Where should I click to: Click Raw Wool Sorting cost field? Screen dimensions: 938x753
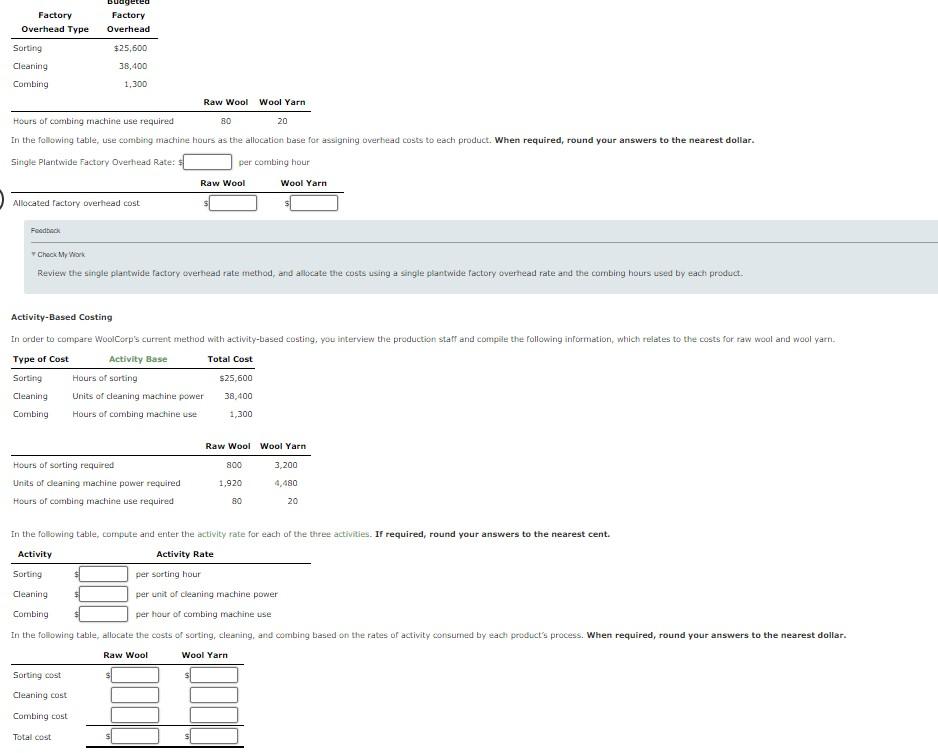(135, 675)
